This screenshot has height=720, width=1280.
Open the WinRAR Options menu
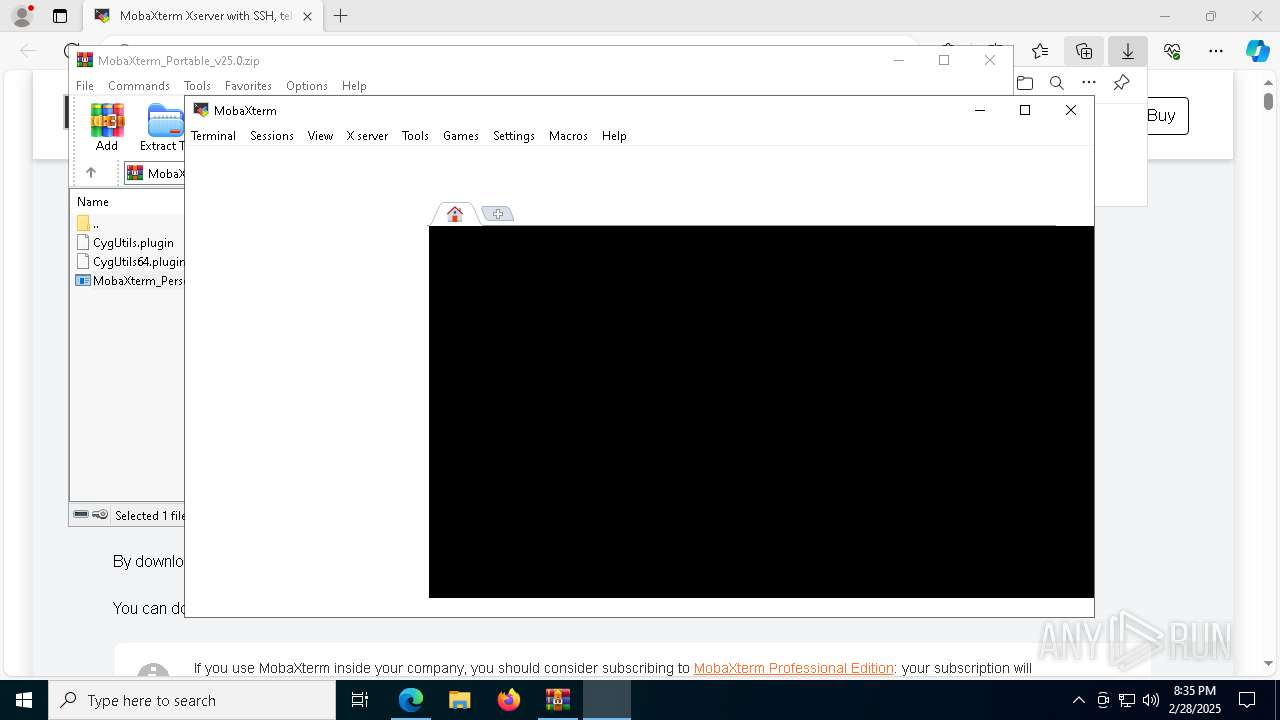(307, 86)
